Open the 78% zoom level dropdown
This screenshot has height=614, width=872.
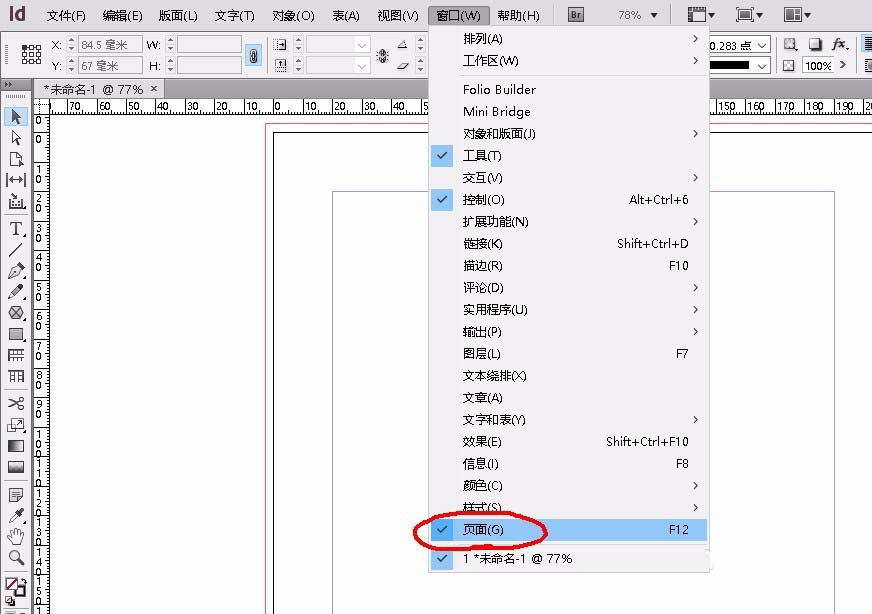(655, 14)
